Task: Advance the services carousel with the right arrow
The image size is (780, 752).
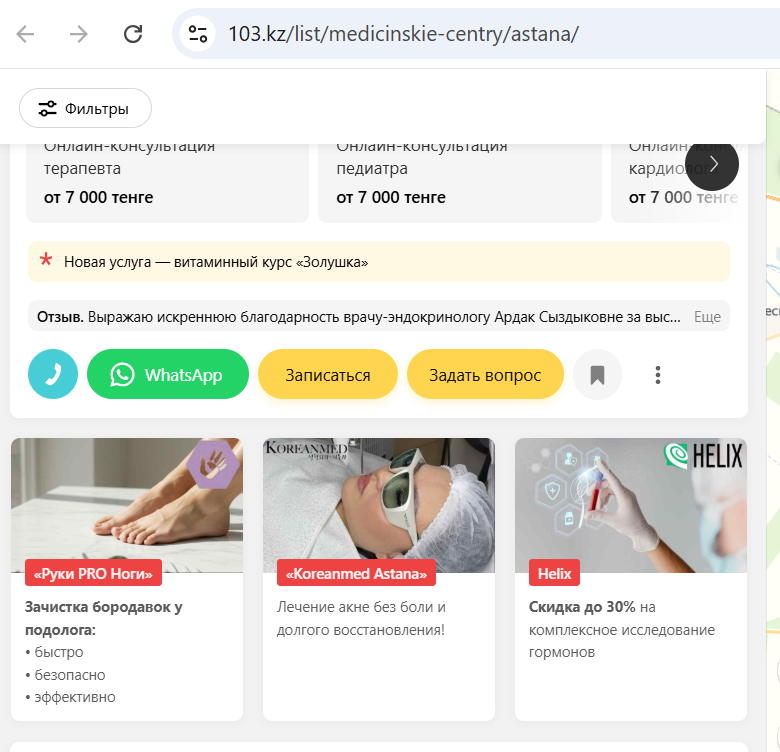Action: coord(712,164)
